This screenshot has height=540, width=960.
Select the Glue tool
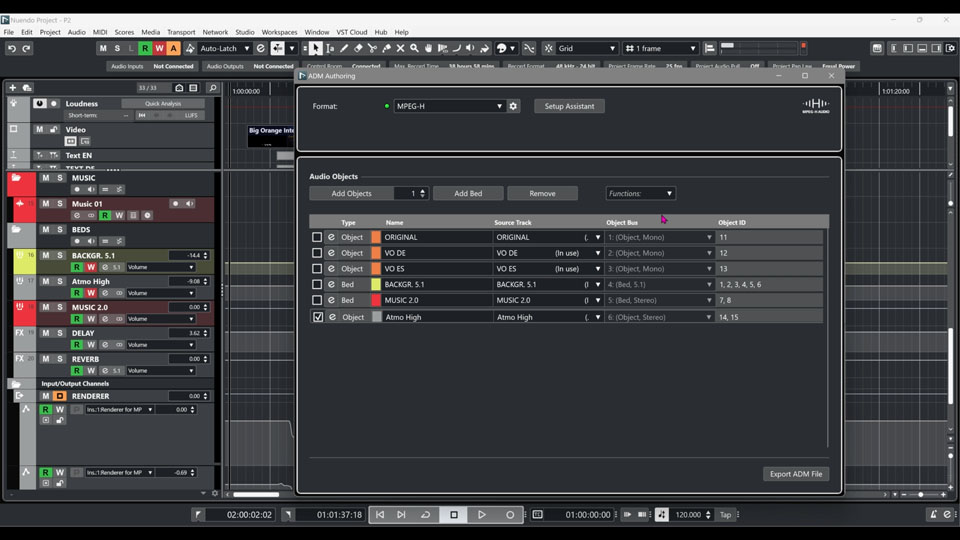point(386,48)
